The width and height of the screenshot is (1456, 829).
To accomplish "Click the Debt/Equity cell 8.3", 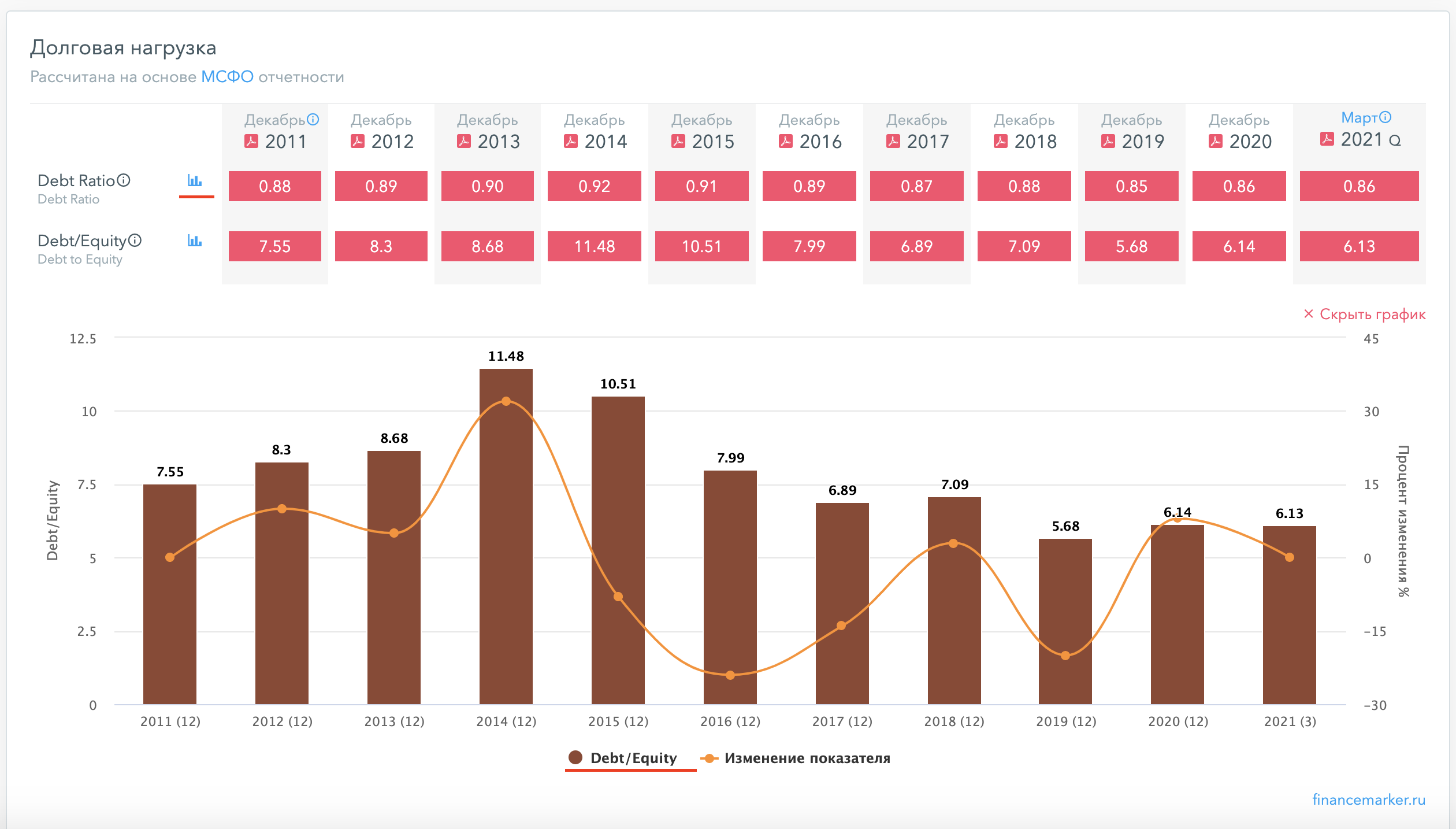I will tap(381, 246).
